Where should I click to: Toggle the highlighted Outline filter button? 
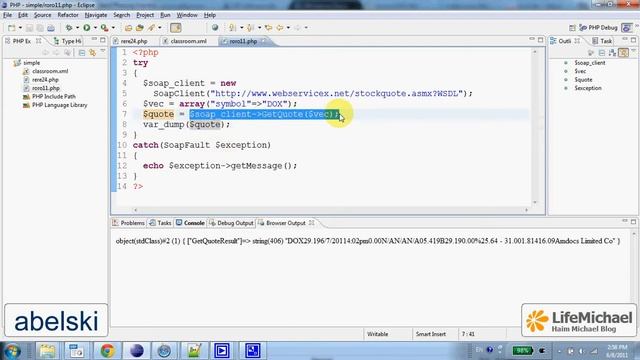(623, 53)
